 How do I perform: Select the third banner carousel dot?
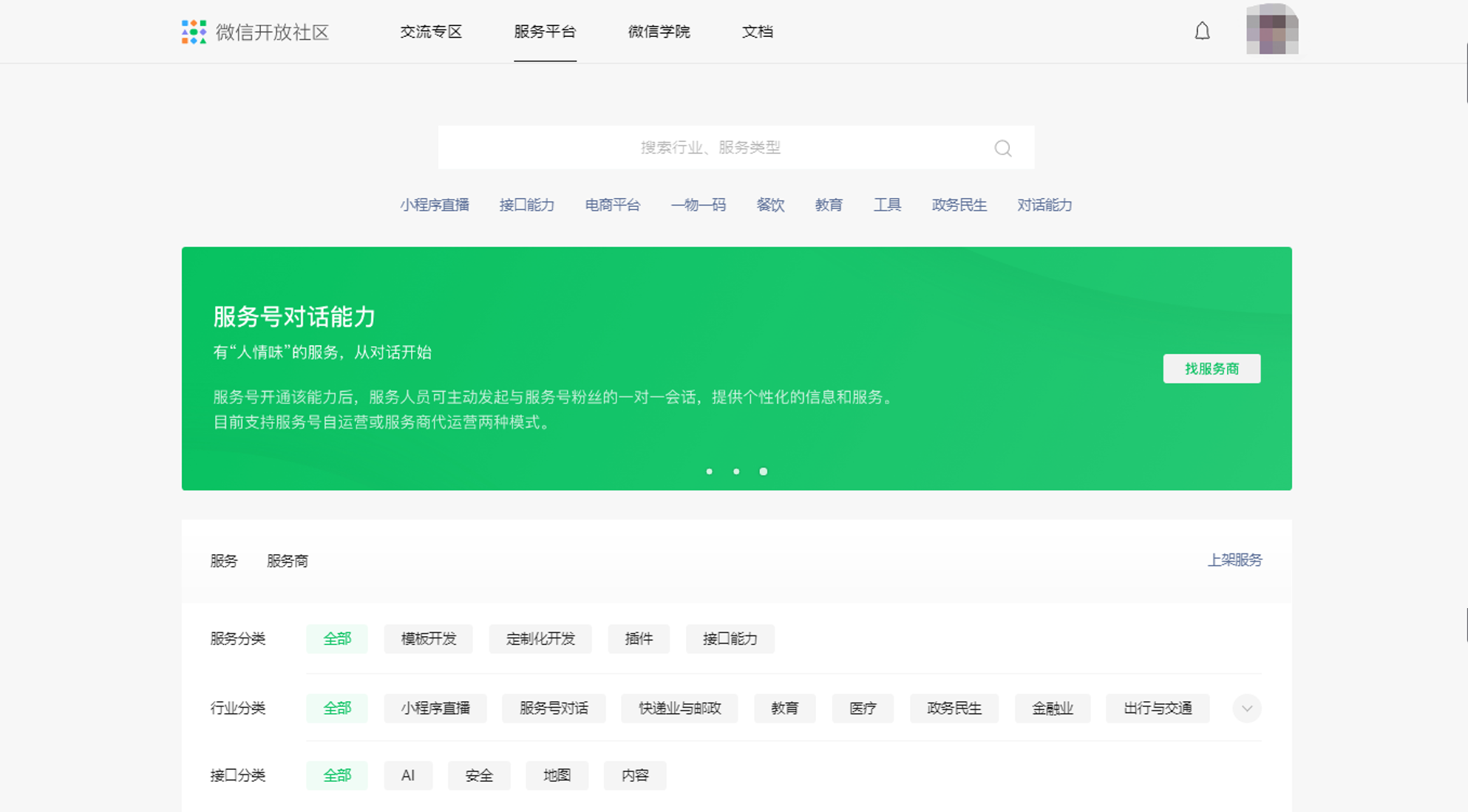pyautogui.click(x=764, y=471)
